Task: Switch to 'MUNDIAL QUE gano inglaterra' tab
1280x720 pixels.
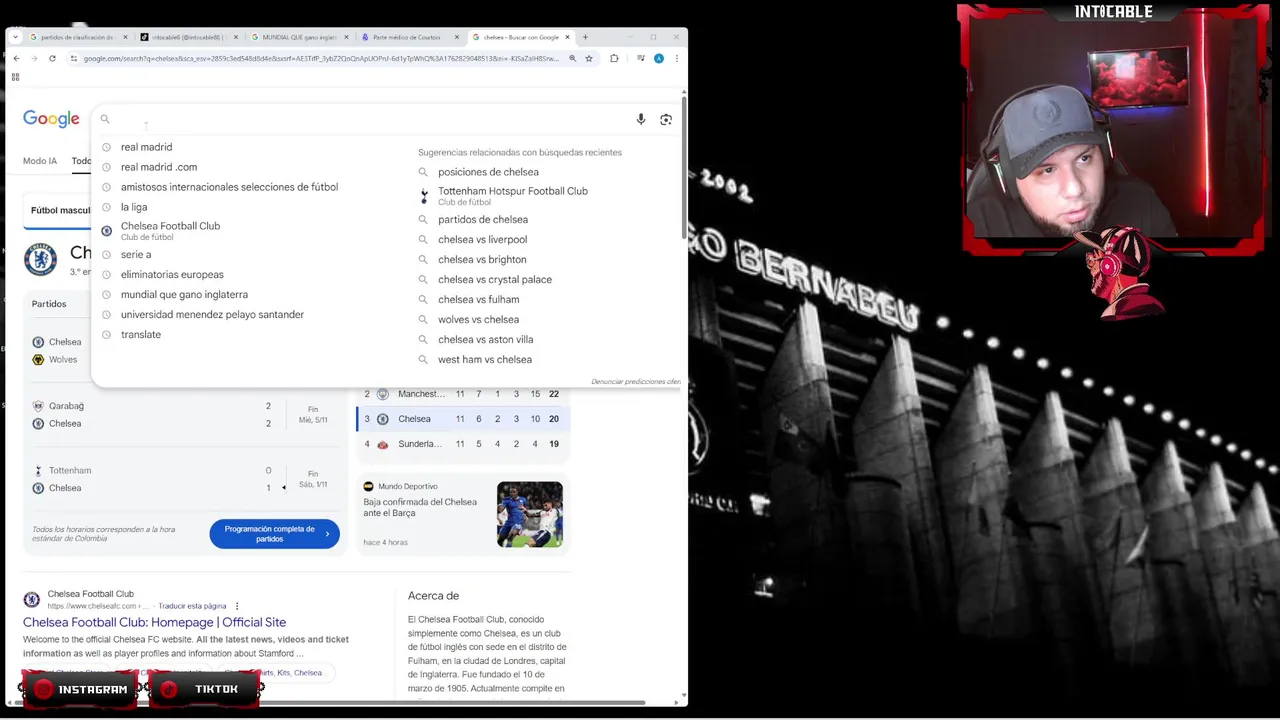Action: tap(300, 37)
